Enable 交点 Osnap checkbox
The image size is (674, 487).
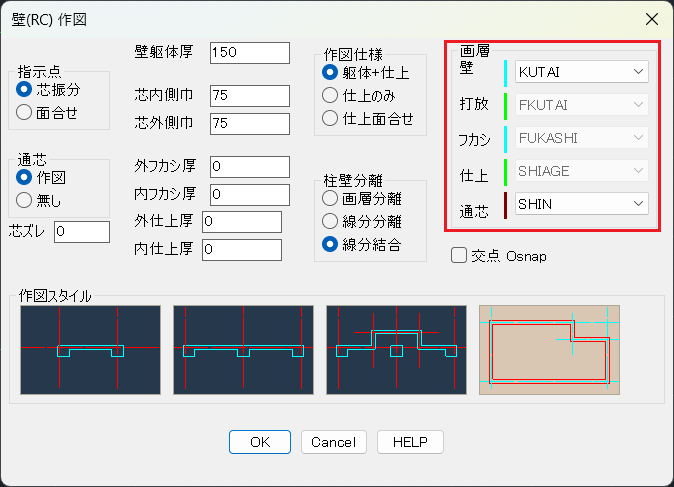[459, 255]
